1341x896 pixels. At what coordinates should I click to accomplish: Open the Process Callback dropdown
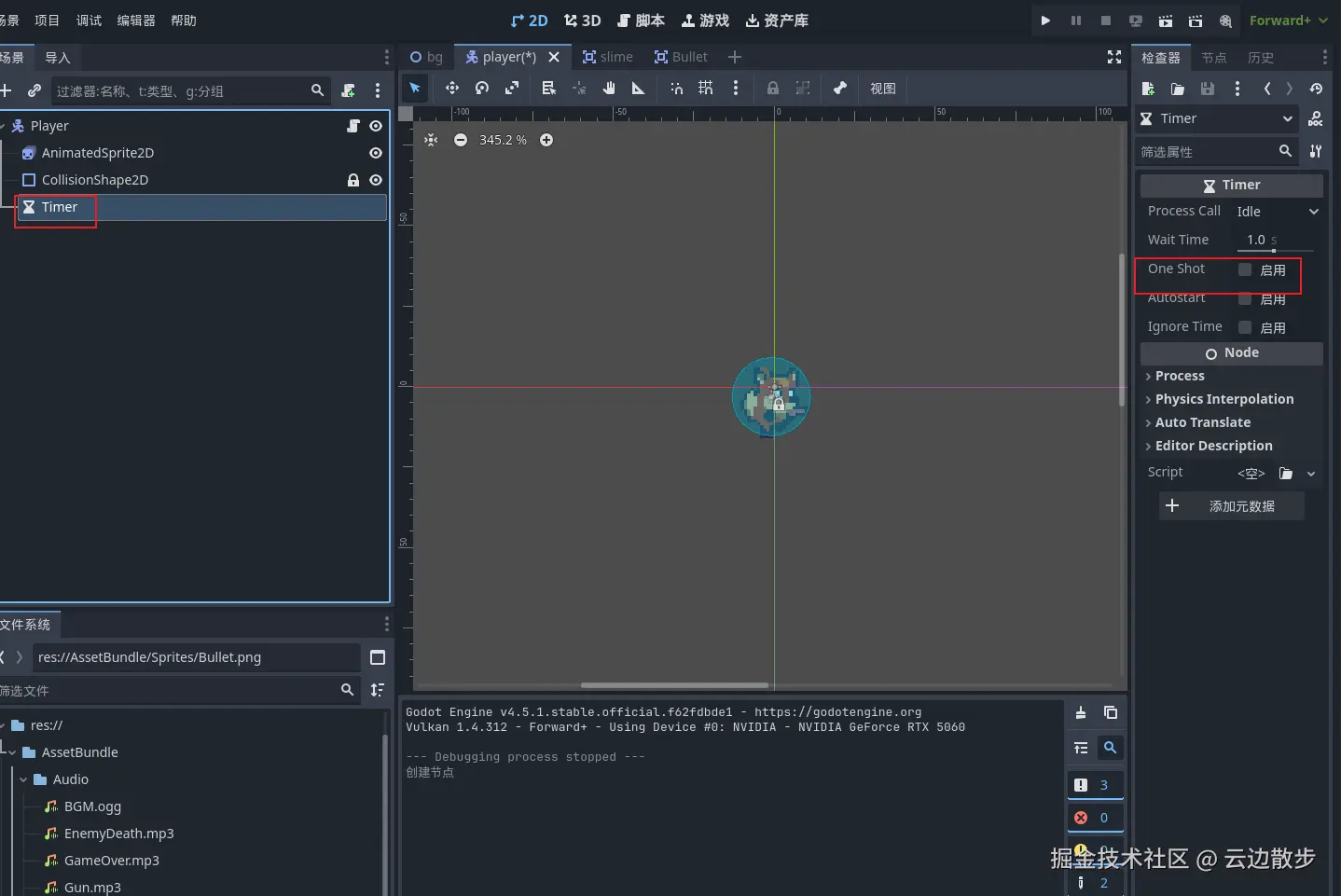[x=1277, y=212]
